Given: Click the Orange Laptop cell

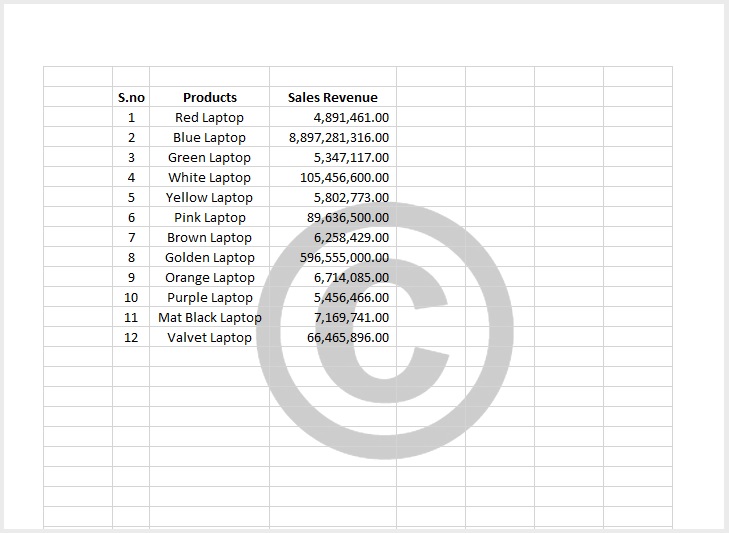Looking at the screenshot, I should (x=210, y=277).
